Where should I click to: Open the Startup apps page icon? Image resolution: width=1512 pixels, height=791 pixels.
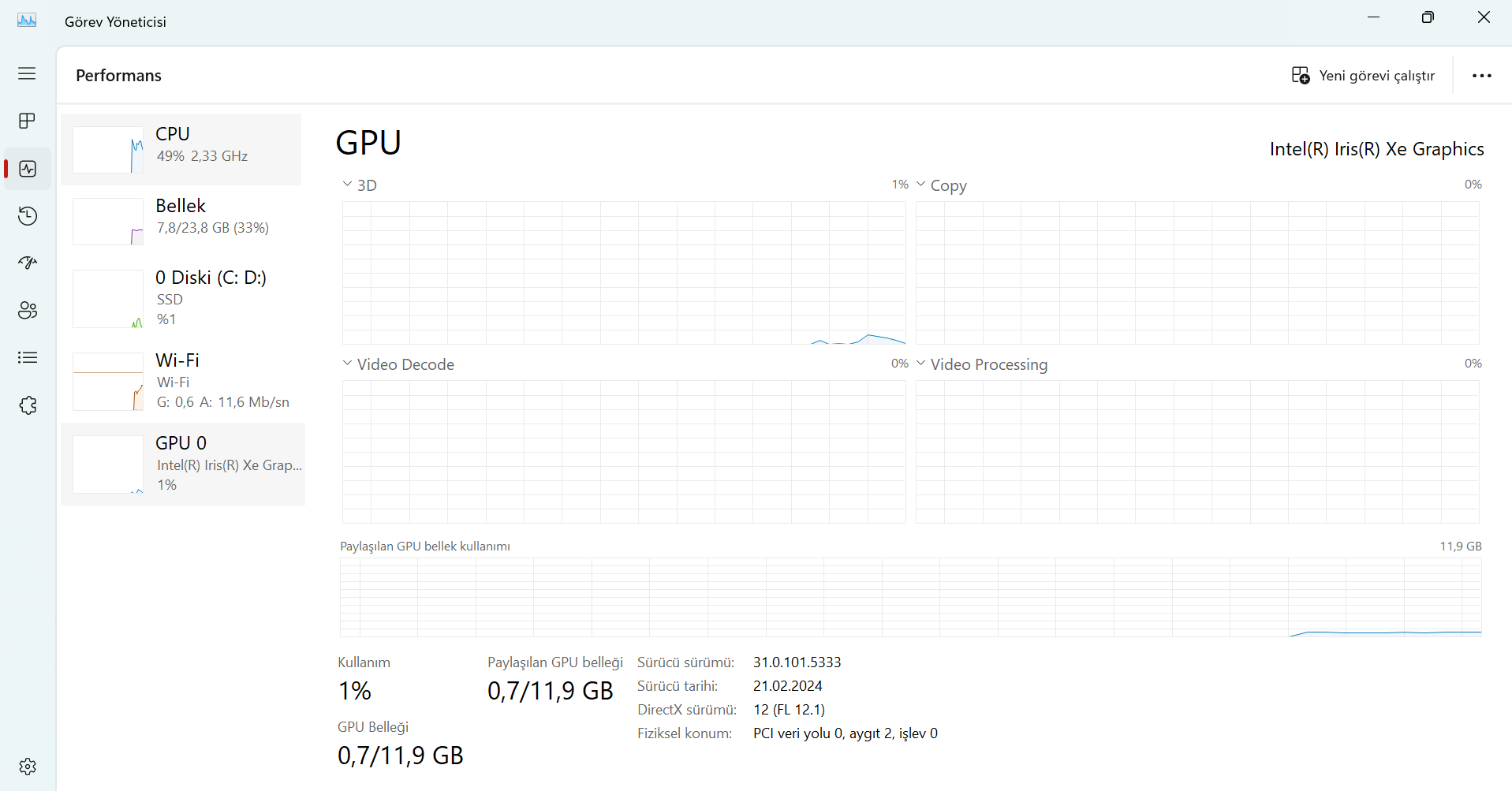[x=28, y=263]
